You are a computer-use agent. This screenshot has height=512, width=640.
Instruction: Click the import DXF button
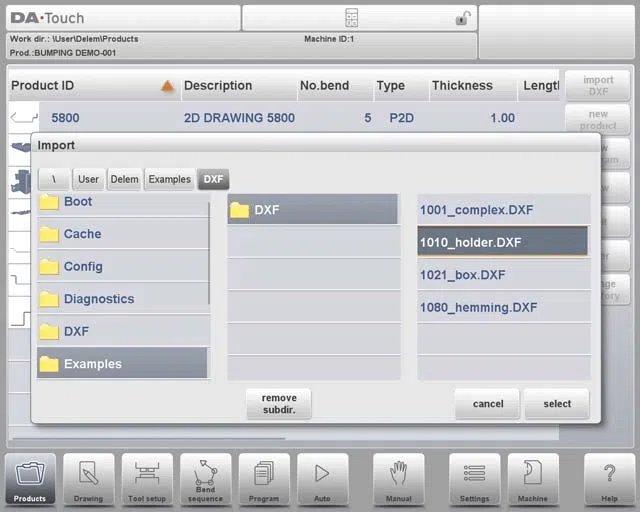point(598,85)
